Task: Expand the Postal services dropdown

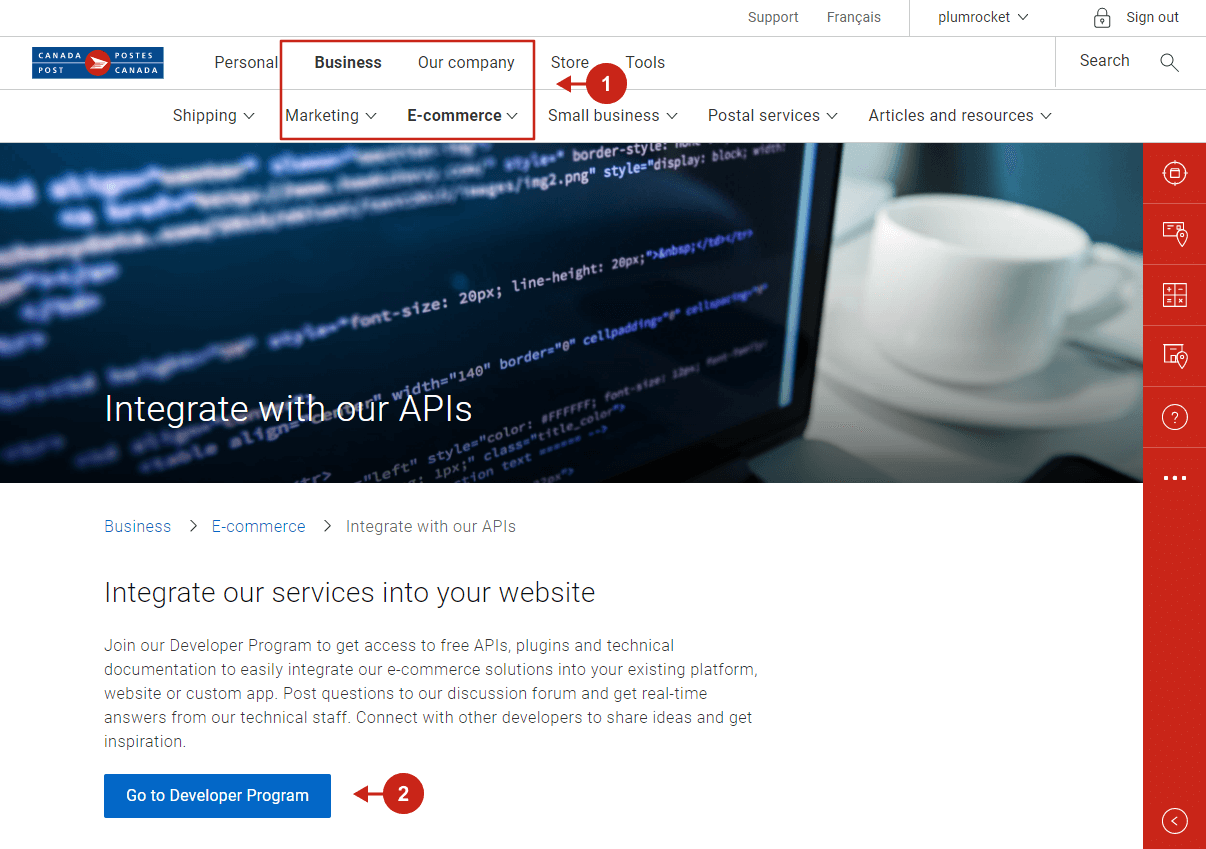Action: (x=772, y=116)
